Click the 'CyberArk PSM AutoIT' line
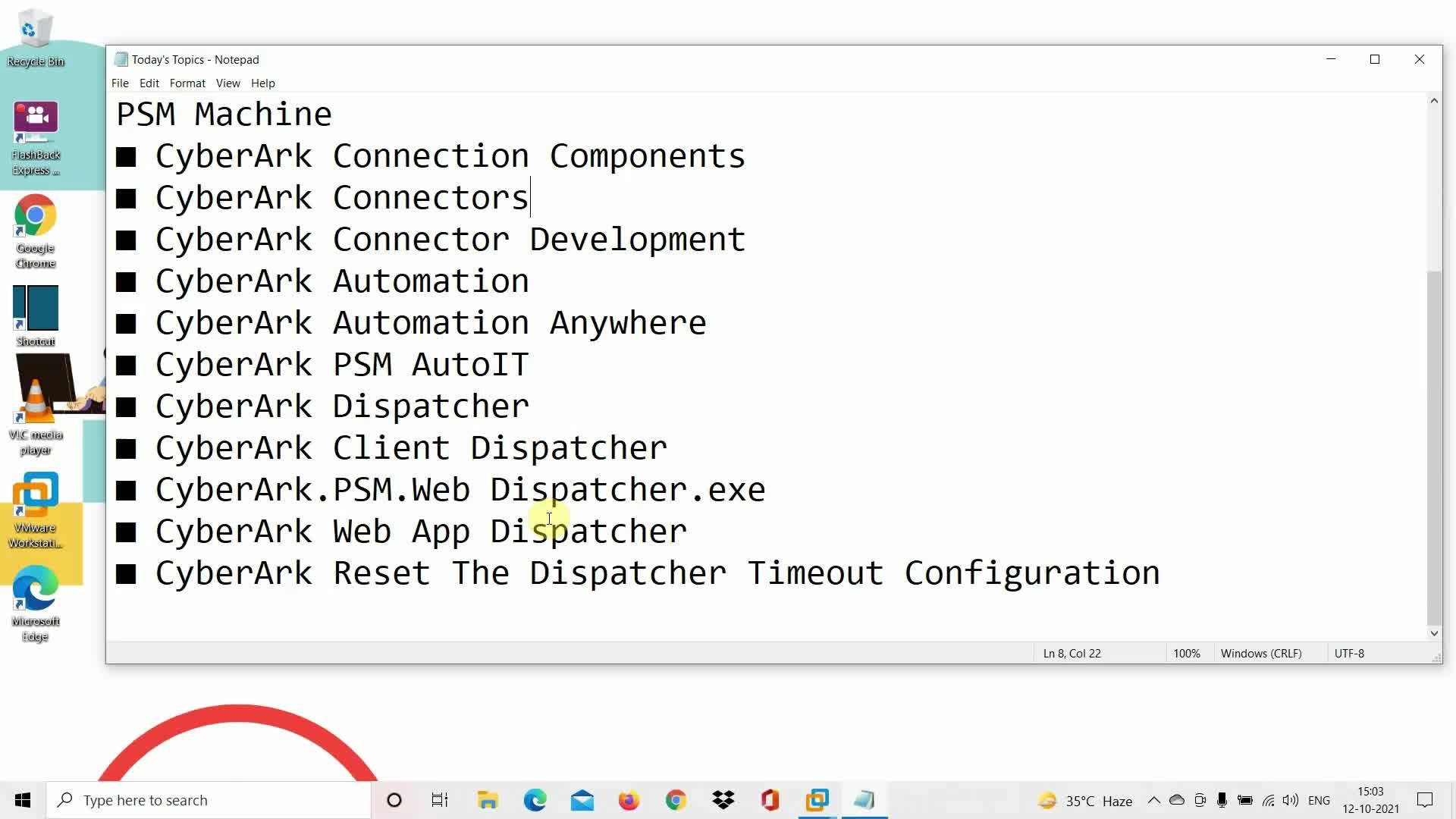 322,365
